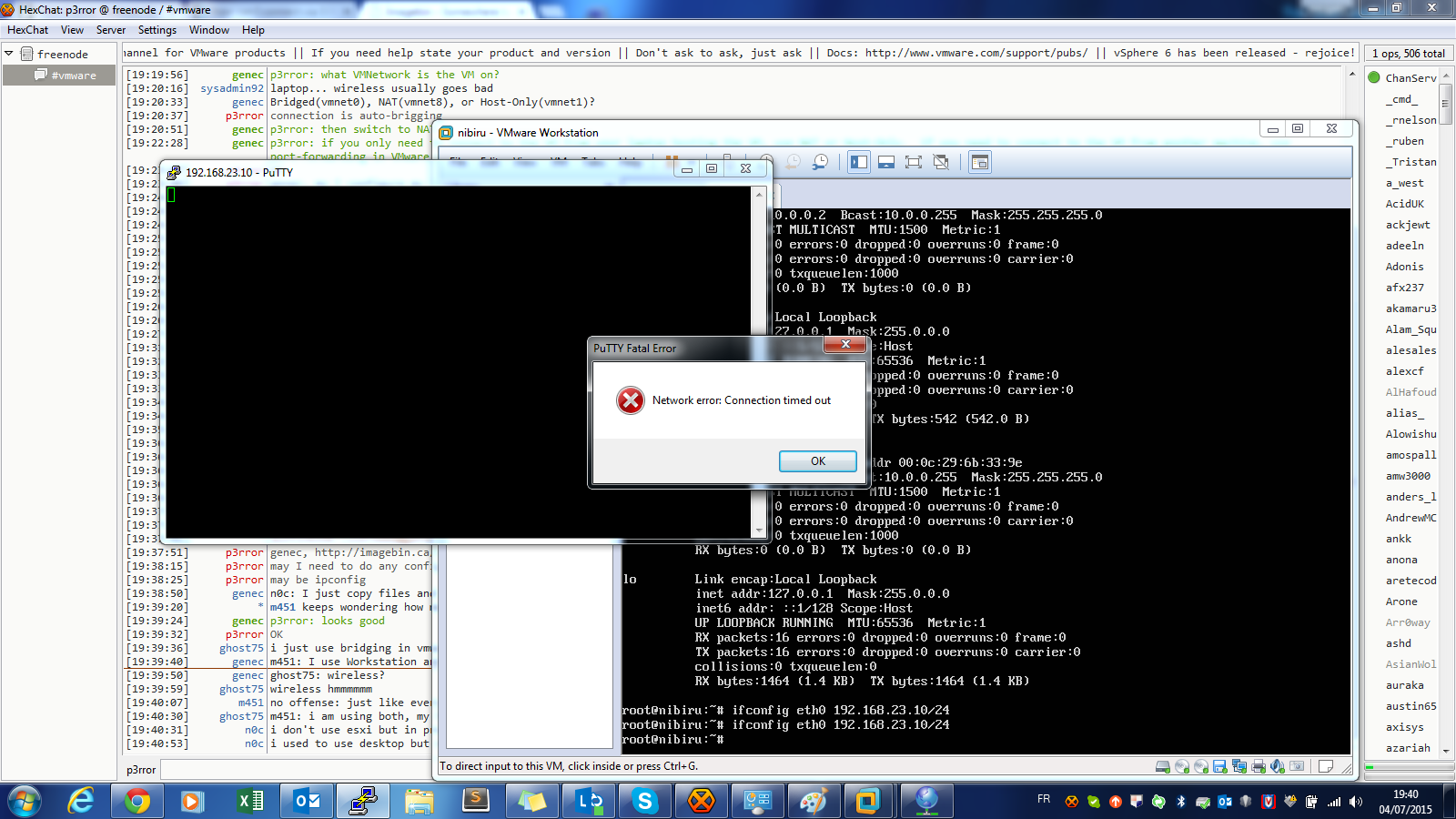Screen dimensions: 1456x819
Task: Open the HexChat menu
Action: 27,30
